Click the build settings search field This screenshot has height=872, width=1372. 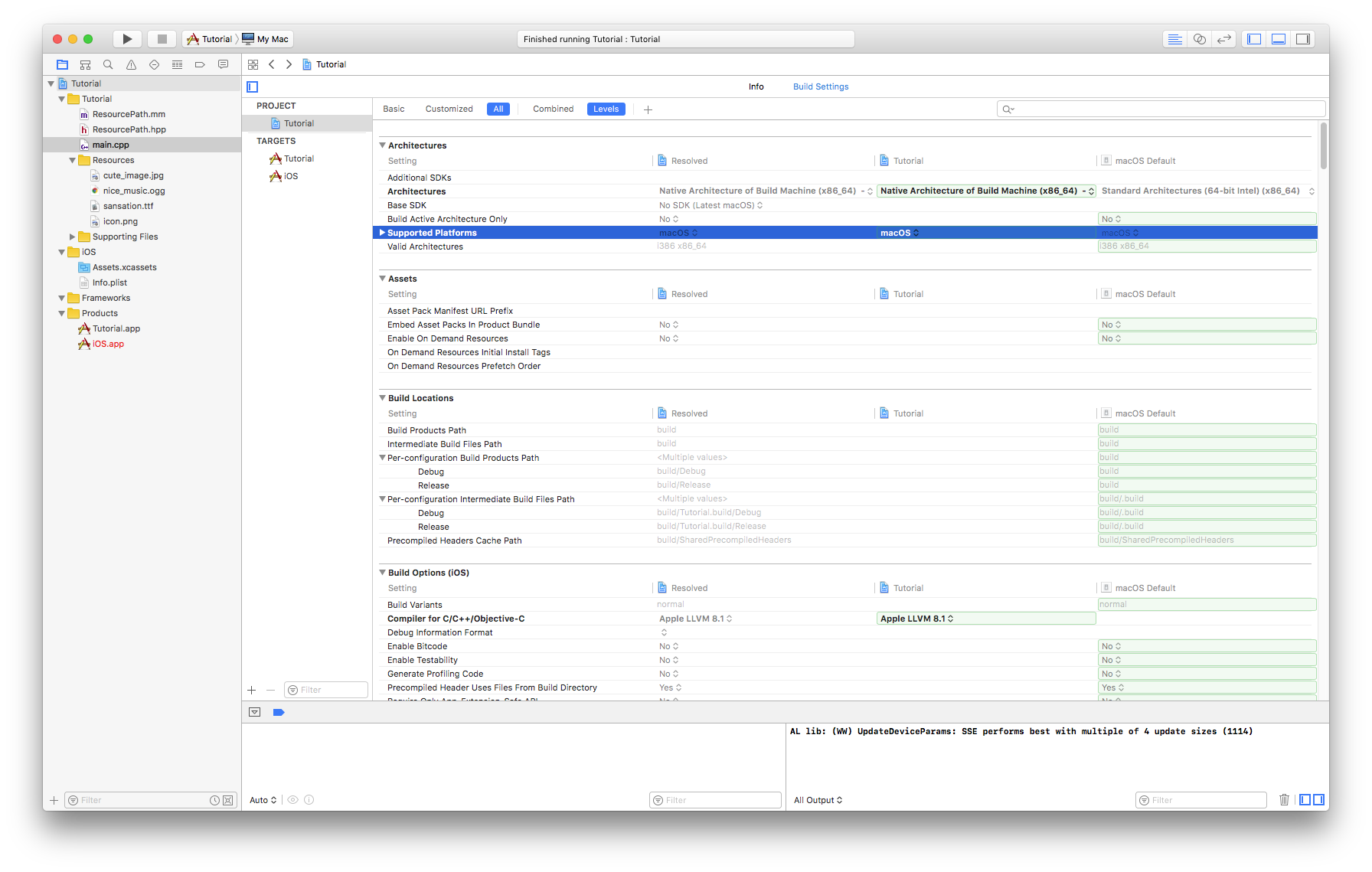[1159, 108]
